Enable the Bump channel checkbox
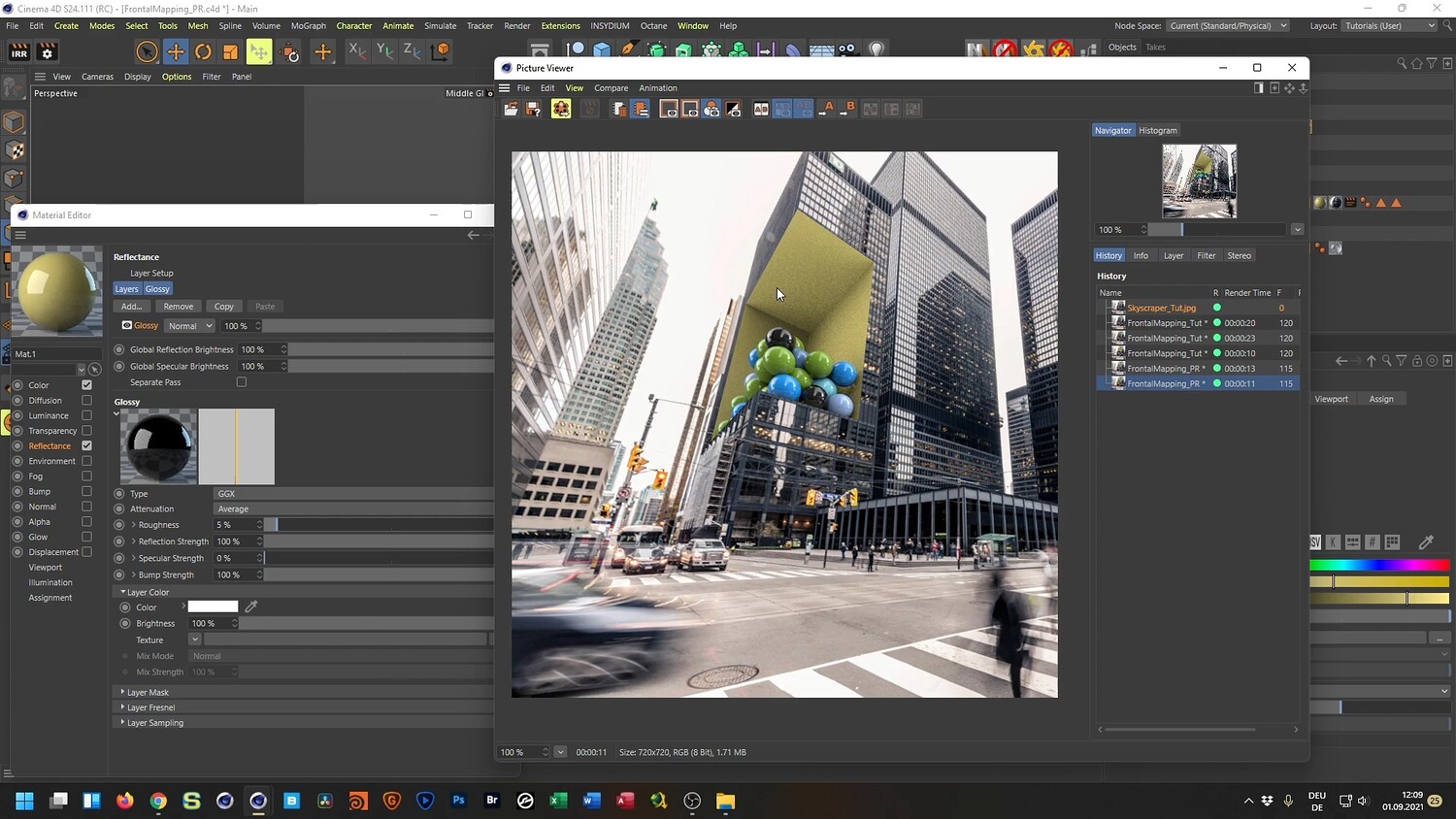Viewport: 1456px width, 819px height. [x=86, y=491]
